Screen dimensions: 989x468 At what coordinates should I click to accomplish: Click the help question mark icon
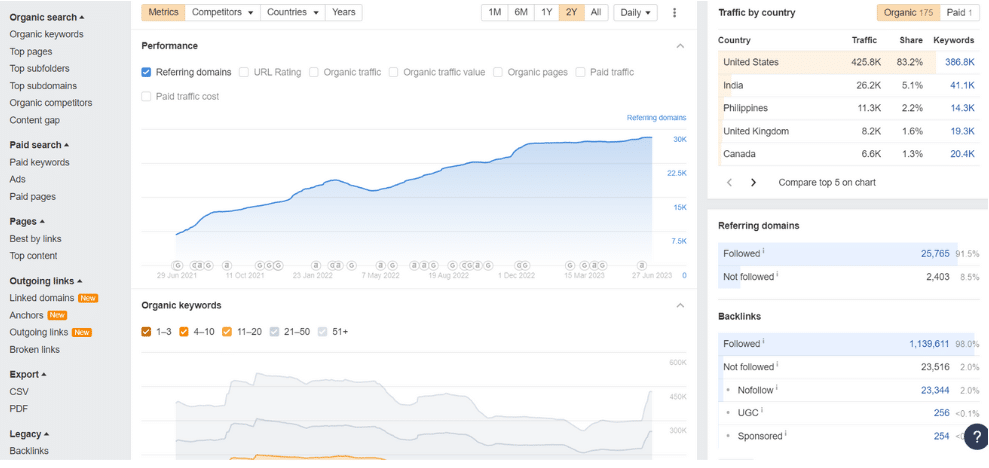(976, 436)
